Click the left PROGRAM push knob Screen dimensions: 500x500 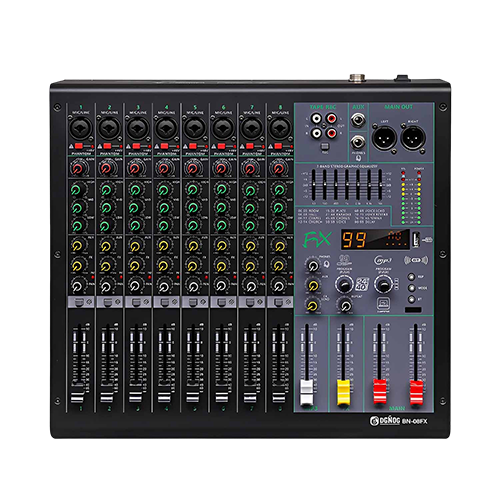[344, 284]
